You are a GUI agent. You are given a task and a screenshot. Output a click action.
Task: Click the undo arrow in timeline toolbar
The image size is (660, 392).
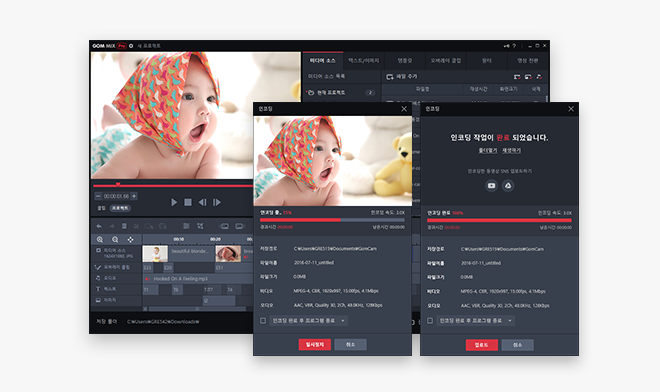[99, 226]
